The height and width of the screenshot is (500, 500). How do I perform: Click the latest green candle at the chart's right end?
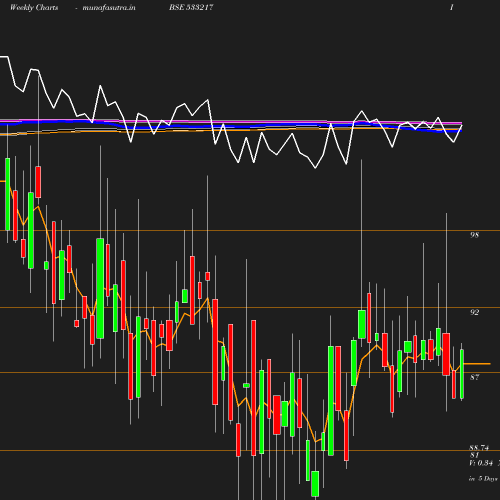coord(462,374)
